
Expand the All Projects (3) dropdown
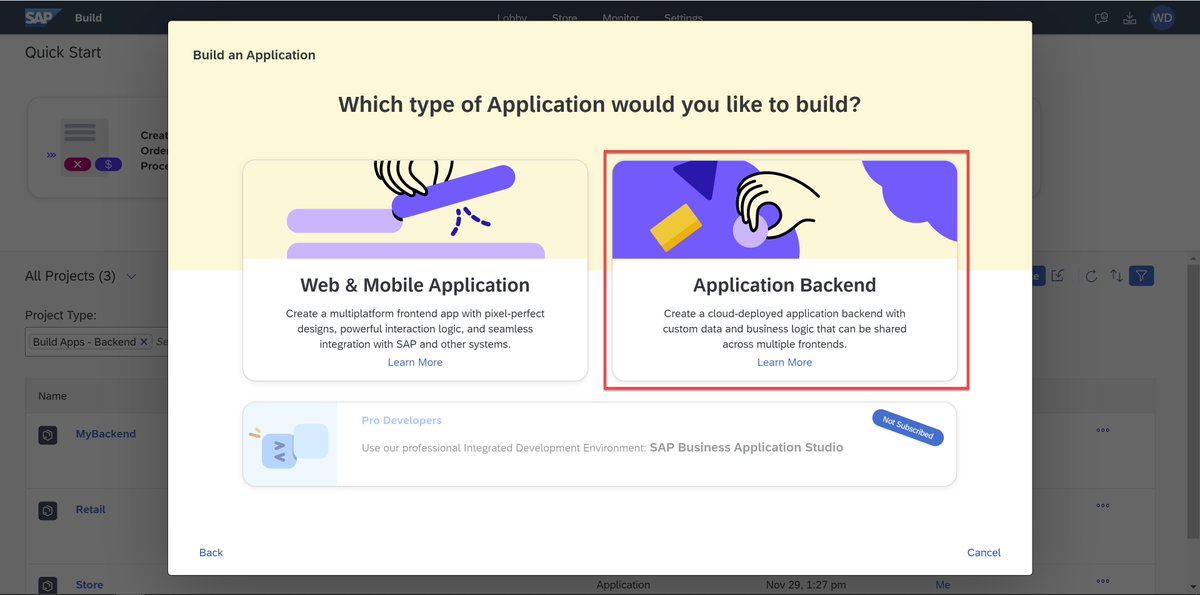pyautogui.click(x=132, y=276)
